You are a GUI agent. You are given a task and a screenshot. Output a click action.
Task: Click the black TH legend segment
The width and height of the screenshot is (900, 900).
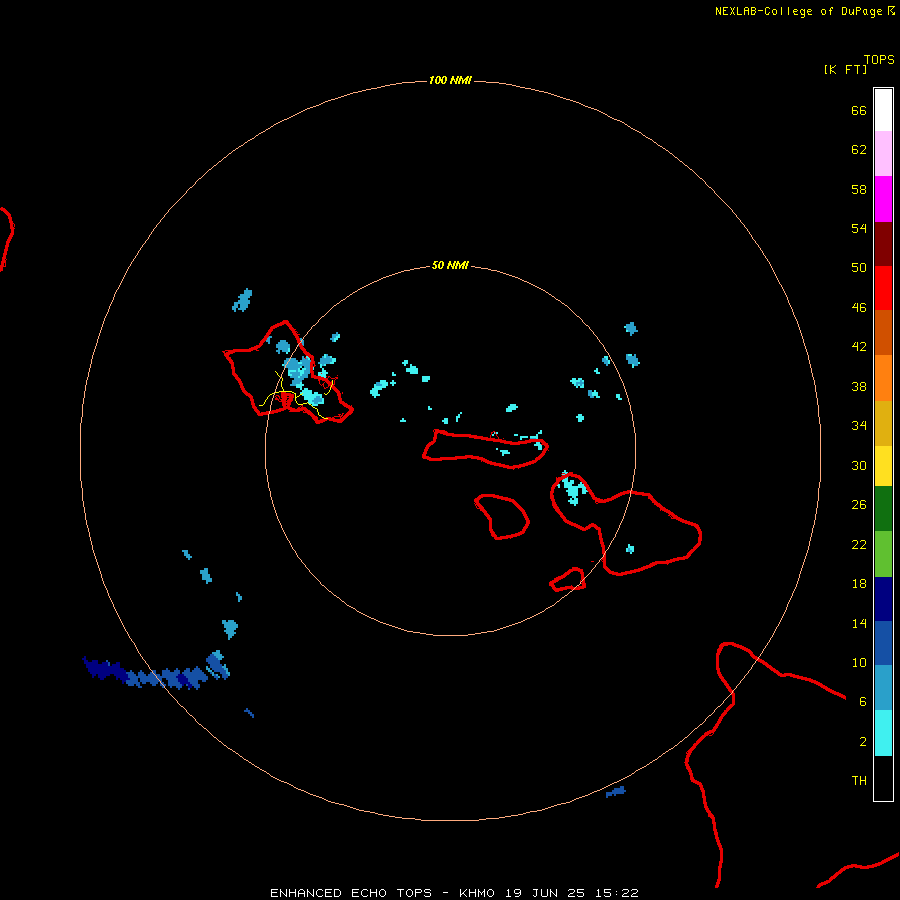pos(883,778)
